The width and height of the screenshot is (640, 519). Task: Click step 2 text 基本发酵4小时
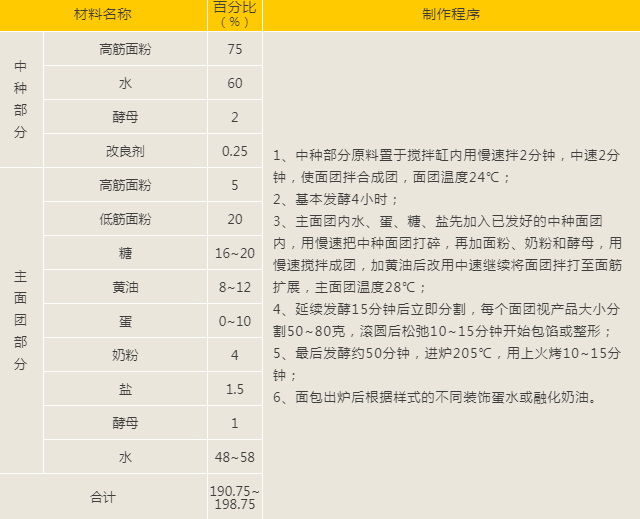(336, 200)
